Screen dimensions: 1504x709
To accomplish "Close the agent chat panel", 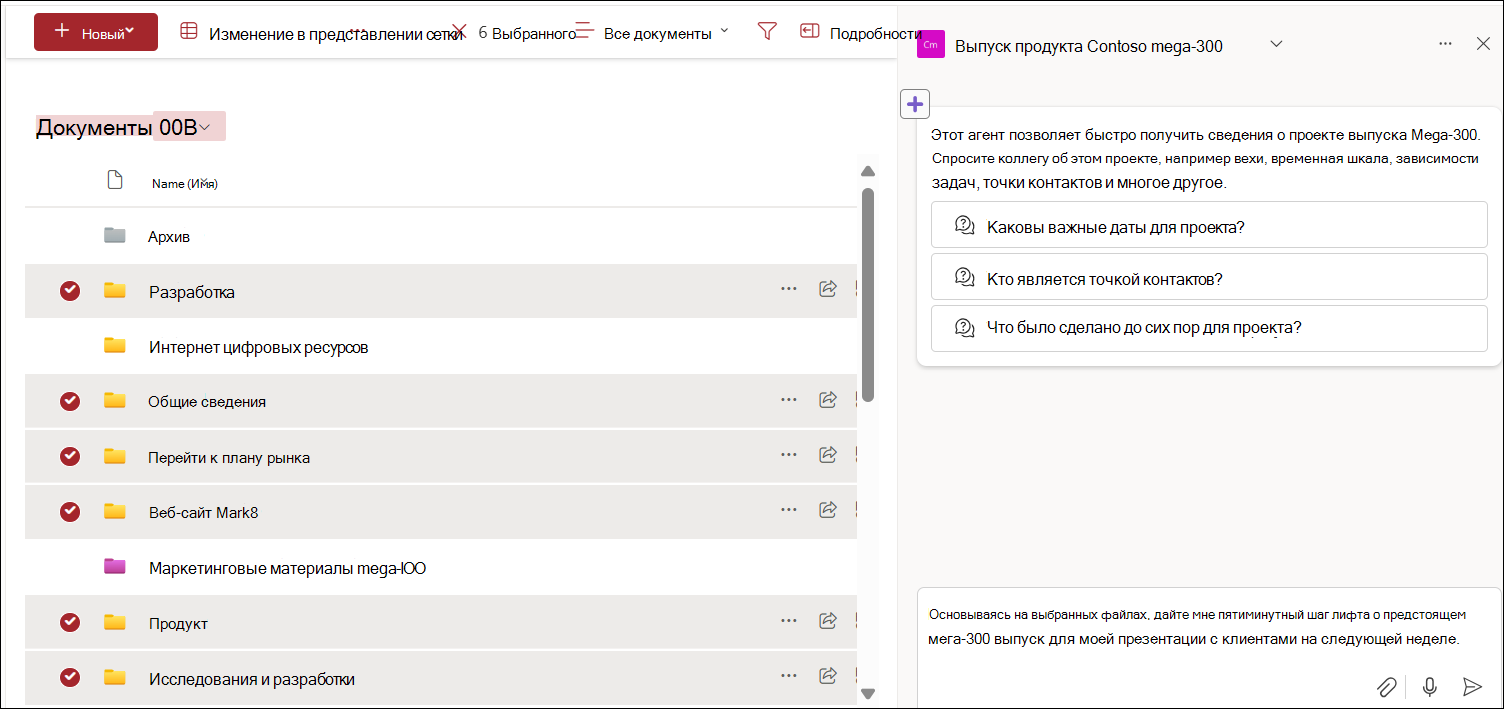I will 1483,44.
